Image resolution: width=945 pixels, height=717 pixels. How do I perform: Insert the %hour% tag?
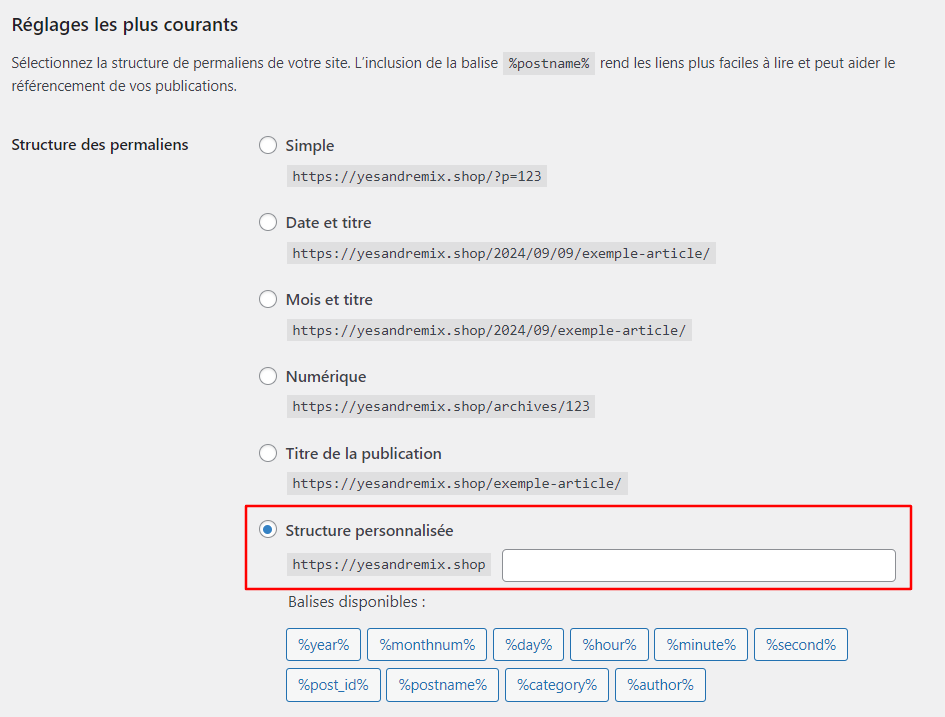coord(609,644)
